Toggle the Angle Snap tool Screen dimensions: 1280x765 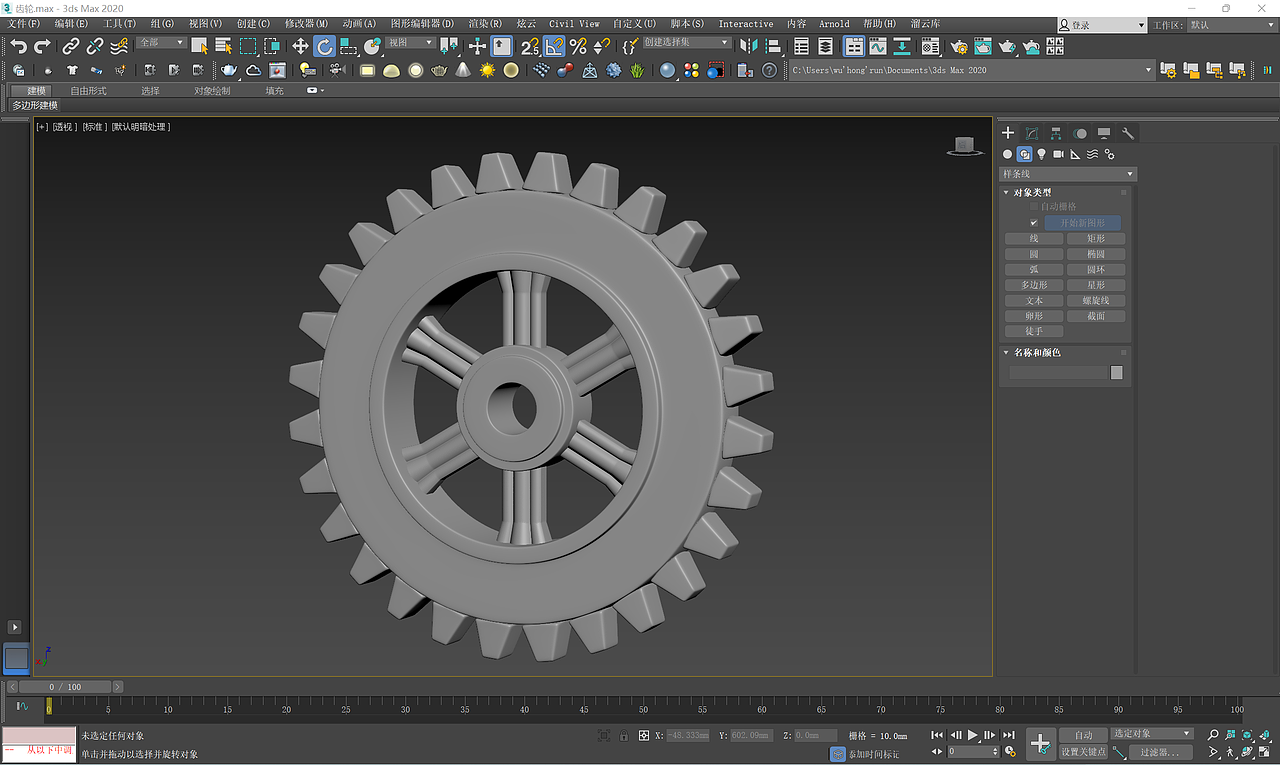click(553, 46)
